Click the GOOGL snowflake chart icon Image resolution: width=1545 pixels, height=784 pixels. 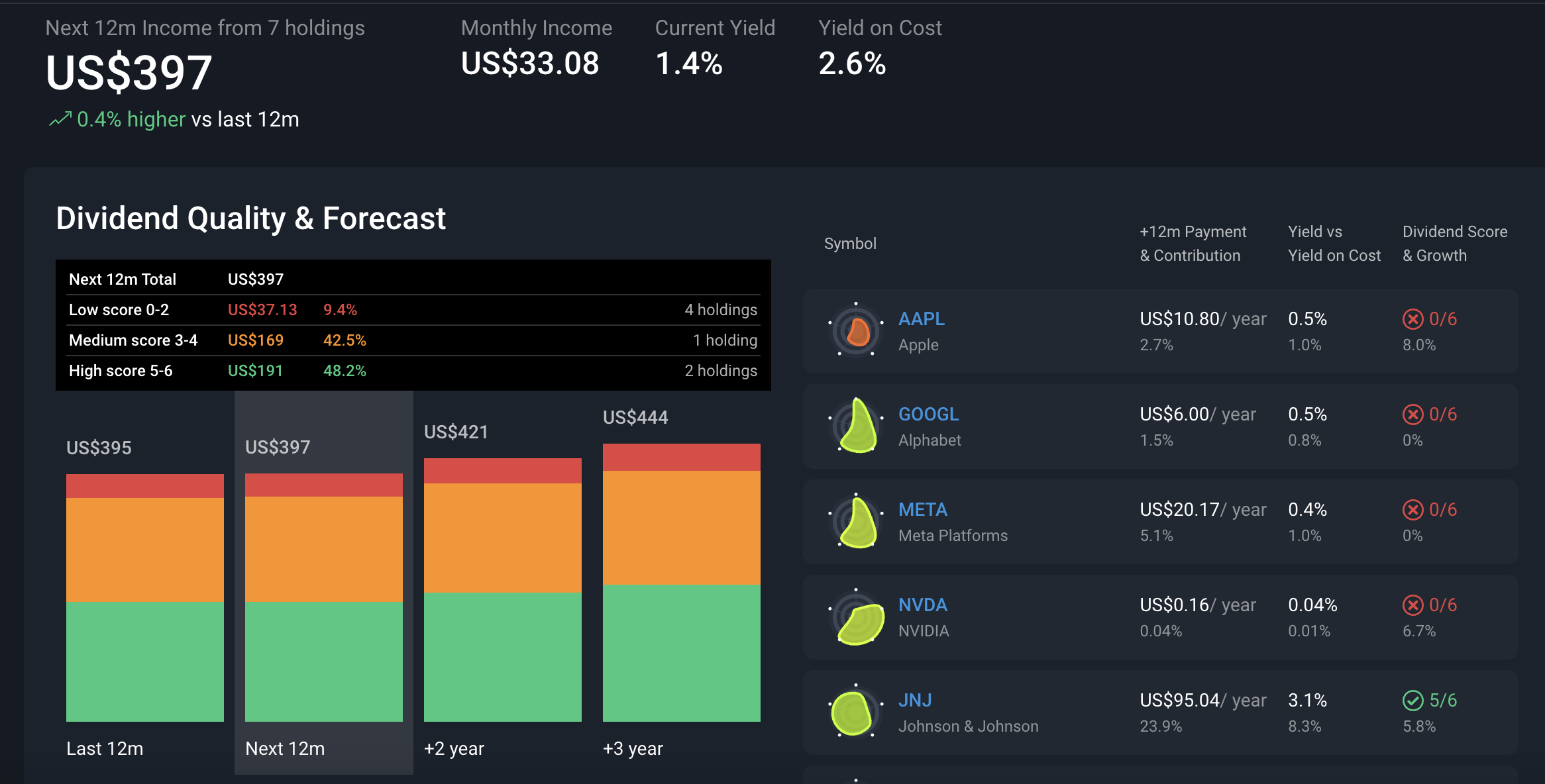(856, 426)
